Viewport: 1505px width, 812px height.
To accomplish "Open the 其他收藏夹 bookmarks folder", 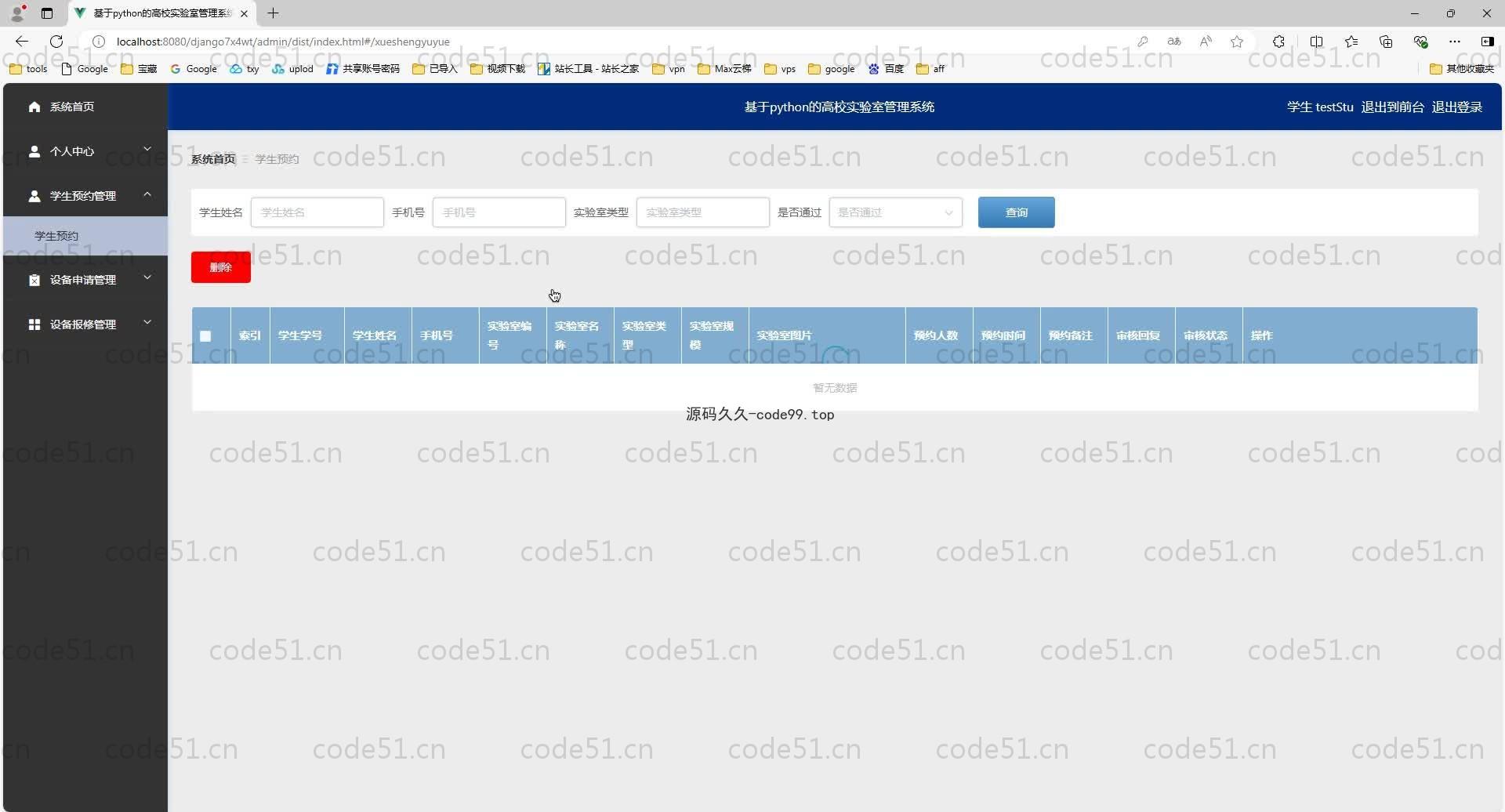I will point(1462,69).
